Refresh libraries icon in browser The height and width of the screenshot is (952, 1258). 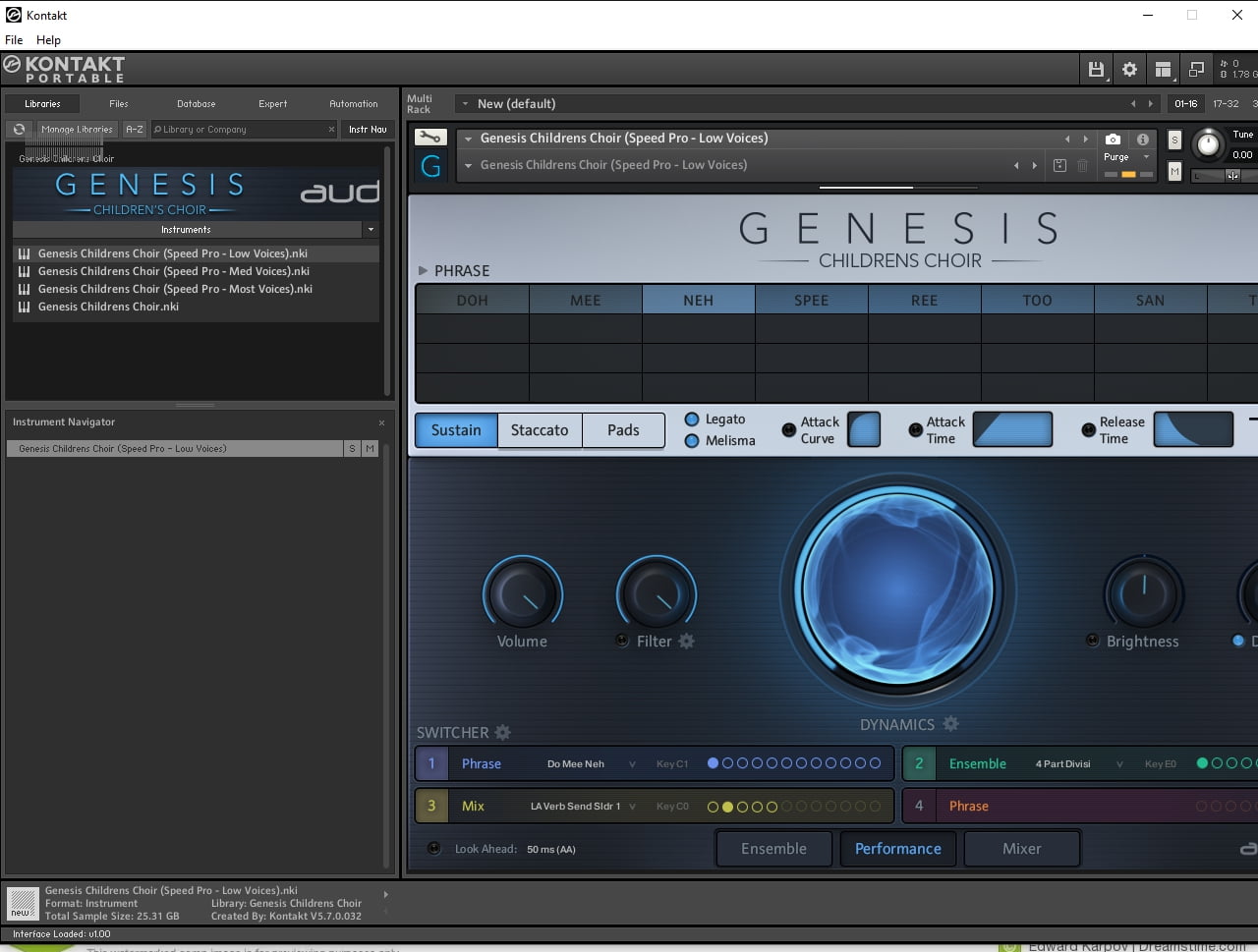point(19,129)
